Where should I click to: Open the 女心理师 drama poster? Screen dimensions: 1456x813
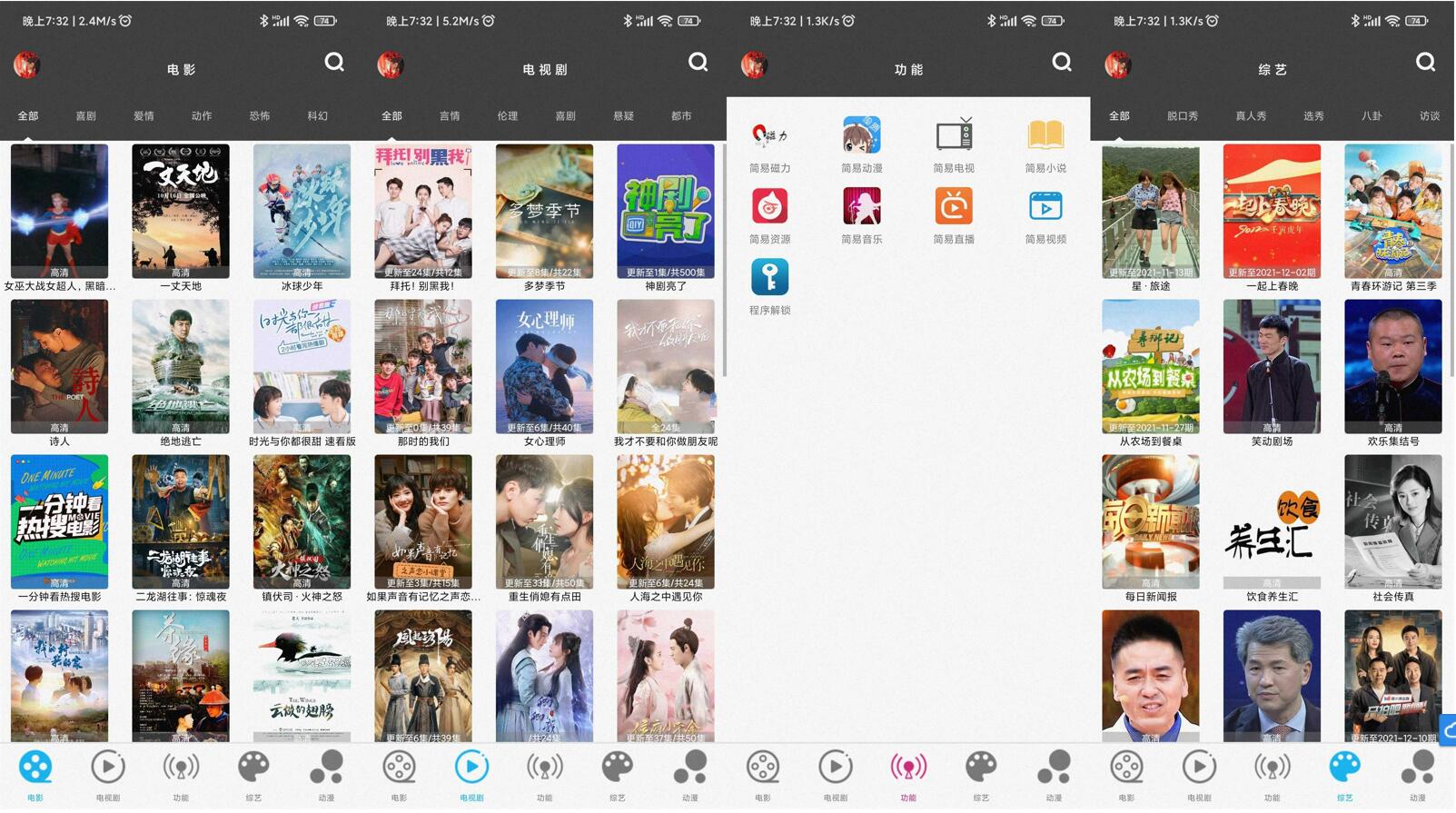point(544,367)
